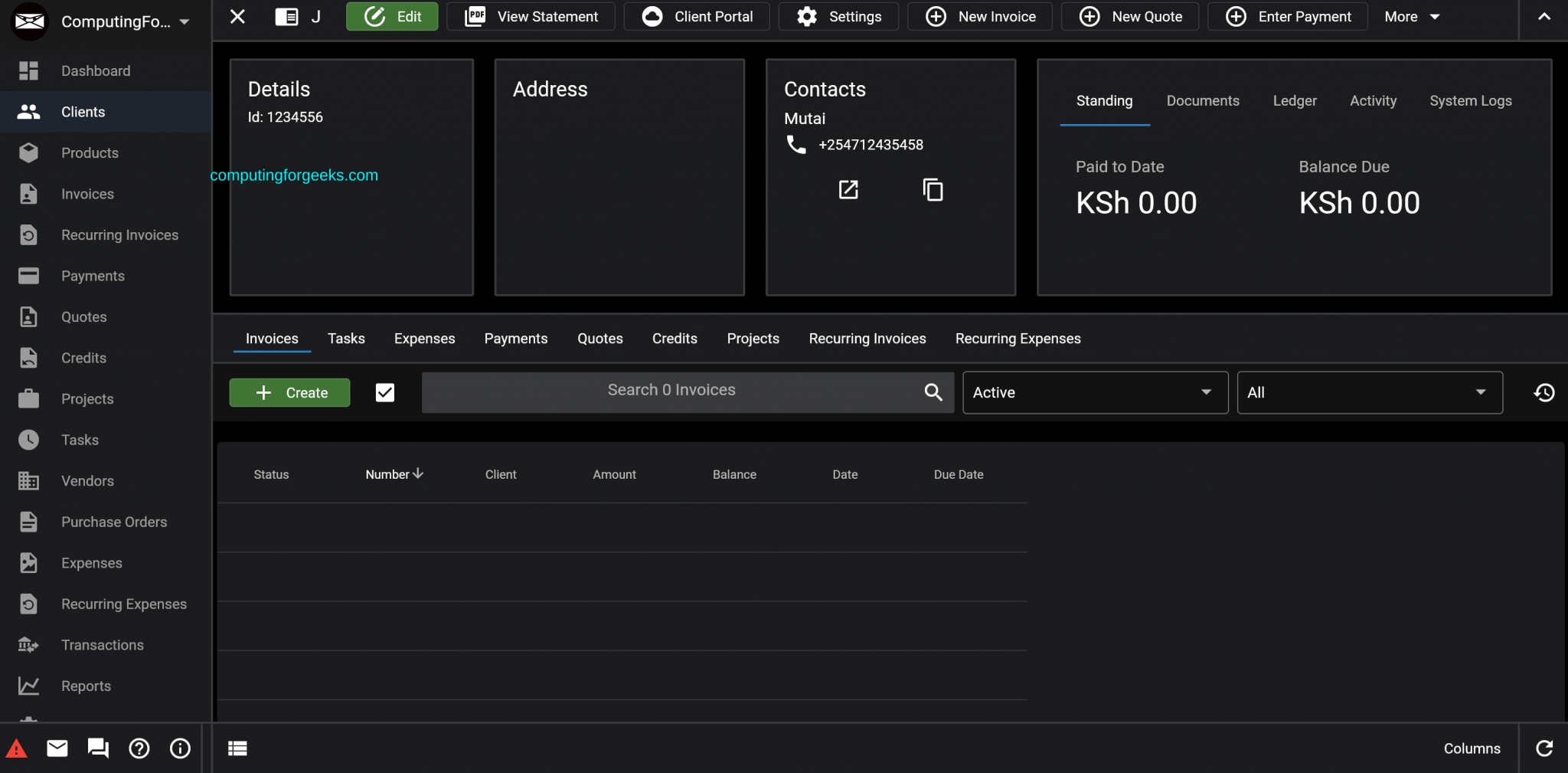The height and width of the screenshot is (773, 1568).
Task: Select Recurring Invoices in the sidebar
Action: pos(119,234)
